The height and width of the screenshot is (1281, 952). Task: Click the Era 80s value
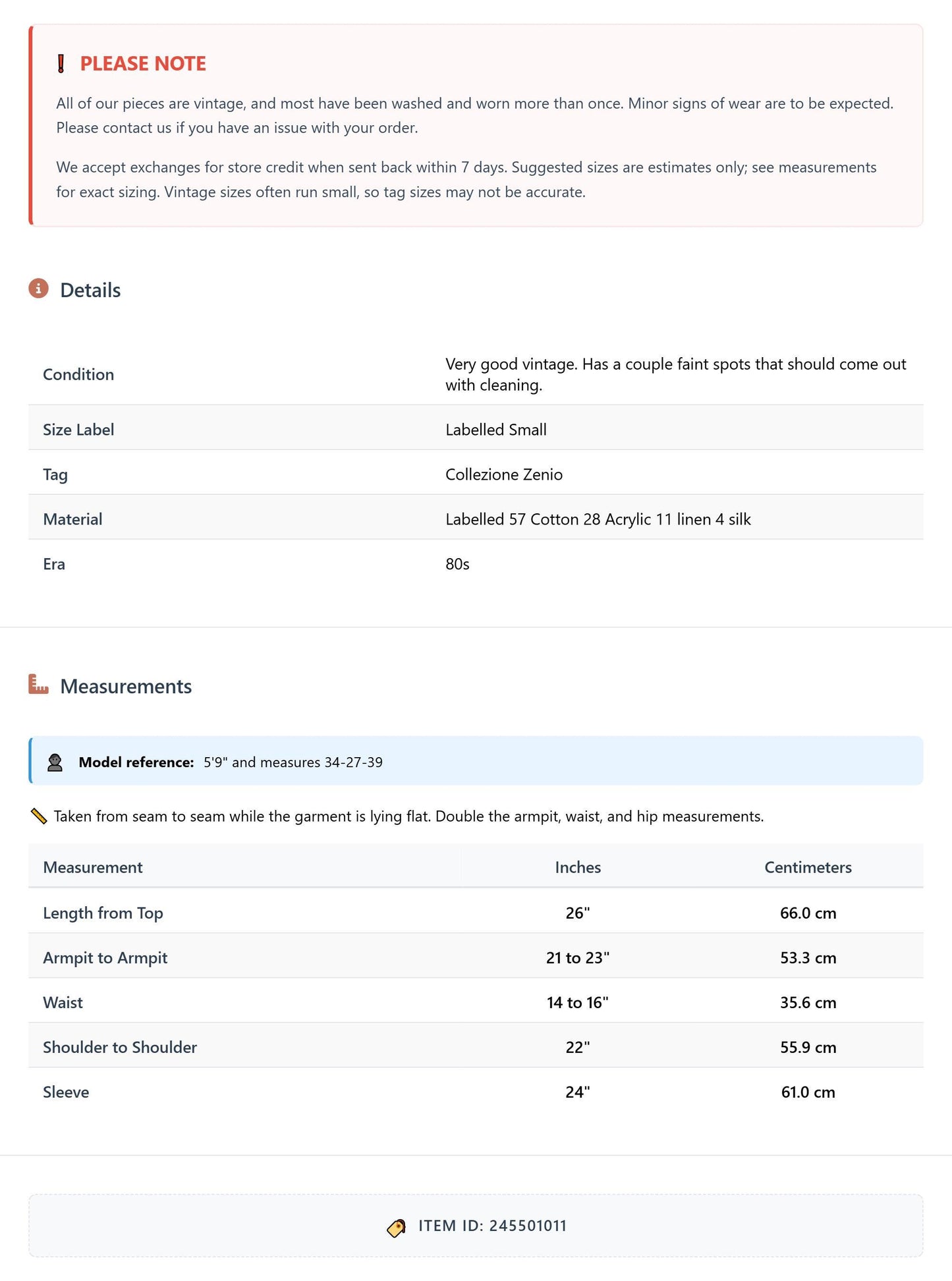tap(457, 564)
